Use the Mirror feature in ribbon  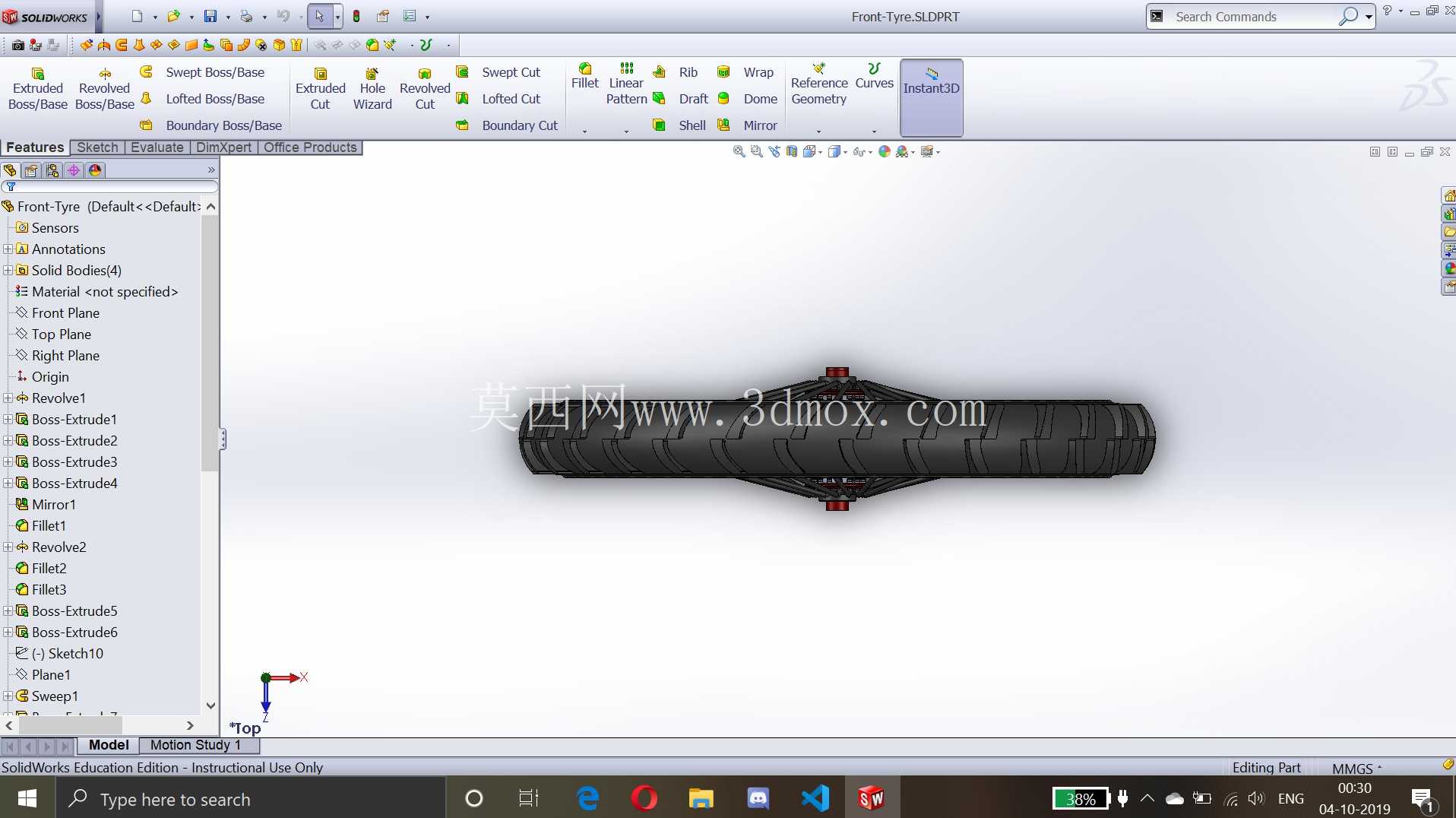pyautogui.click(x=748, y=125)
